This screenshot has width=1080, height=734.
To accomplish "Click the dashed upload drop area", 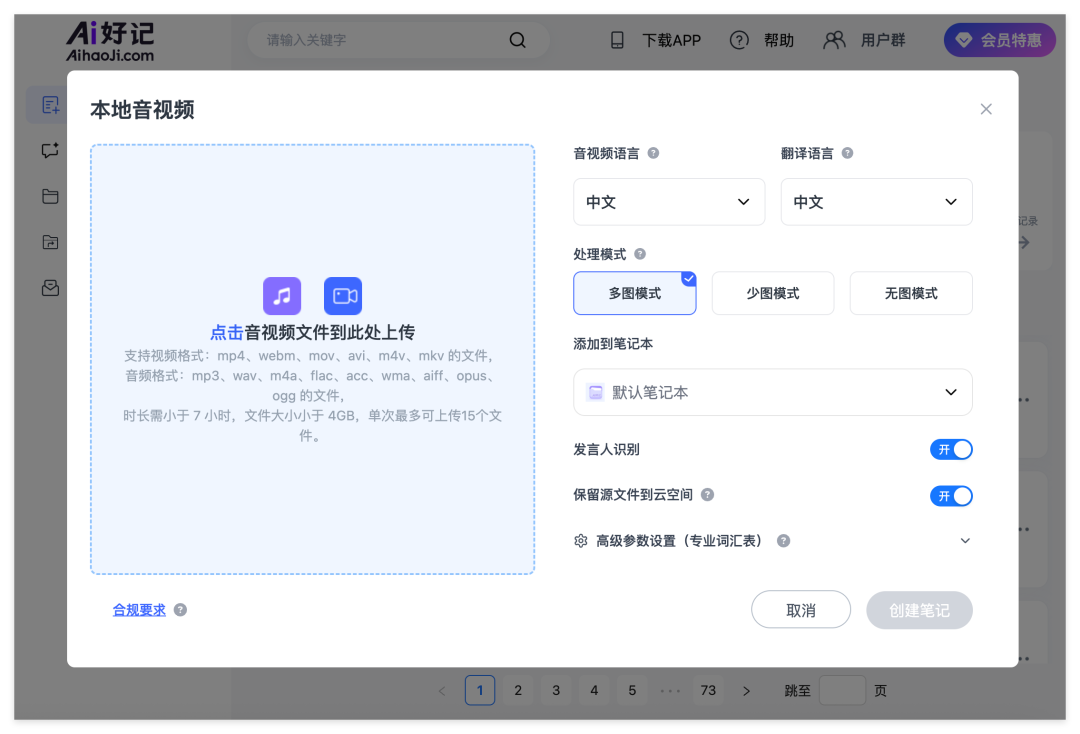I will click(312, 359).
